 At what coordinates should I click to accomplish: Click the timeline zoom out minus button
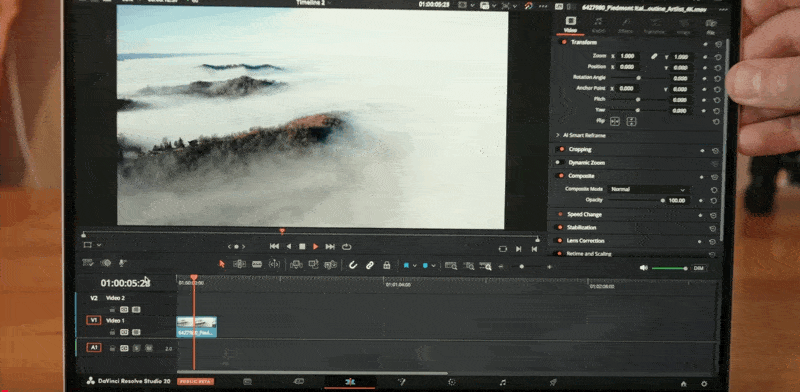click(x=501, y=266)
